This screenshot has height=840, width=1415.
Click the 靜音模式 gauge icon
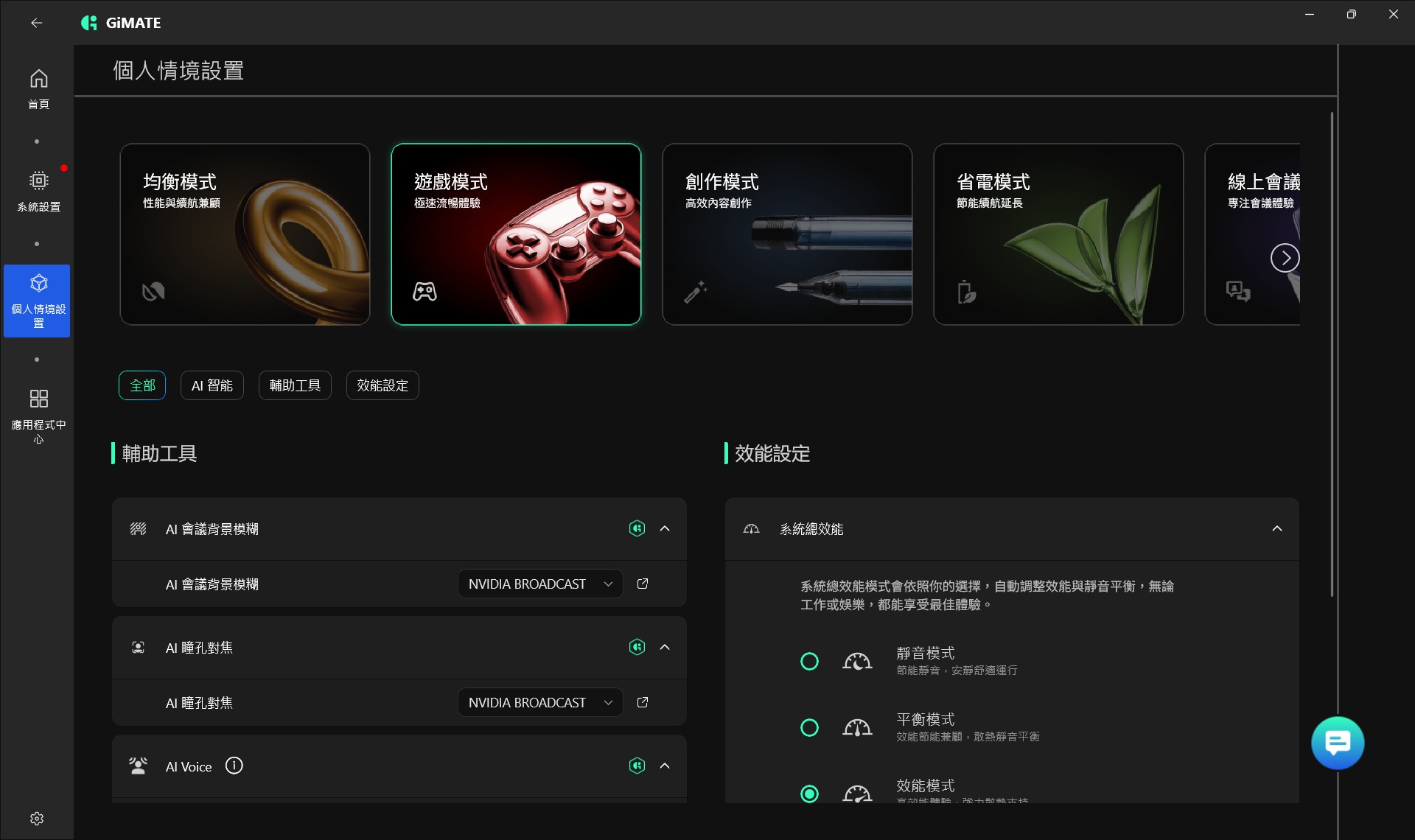click(x=857, y=661)
